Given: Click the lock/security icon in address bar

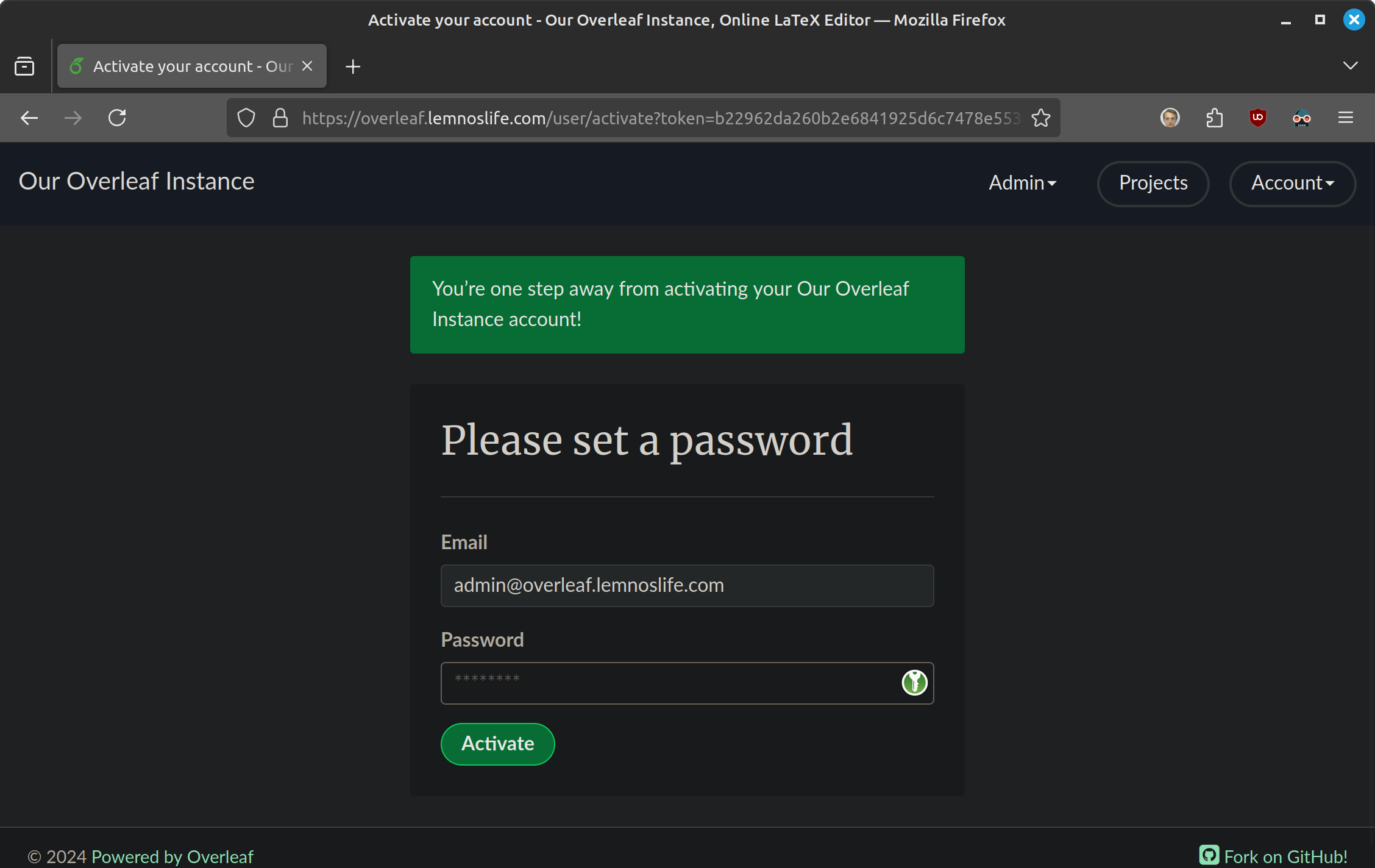Looking at the screenshot, I should click(x=281, y=118).
